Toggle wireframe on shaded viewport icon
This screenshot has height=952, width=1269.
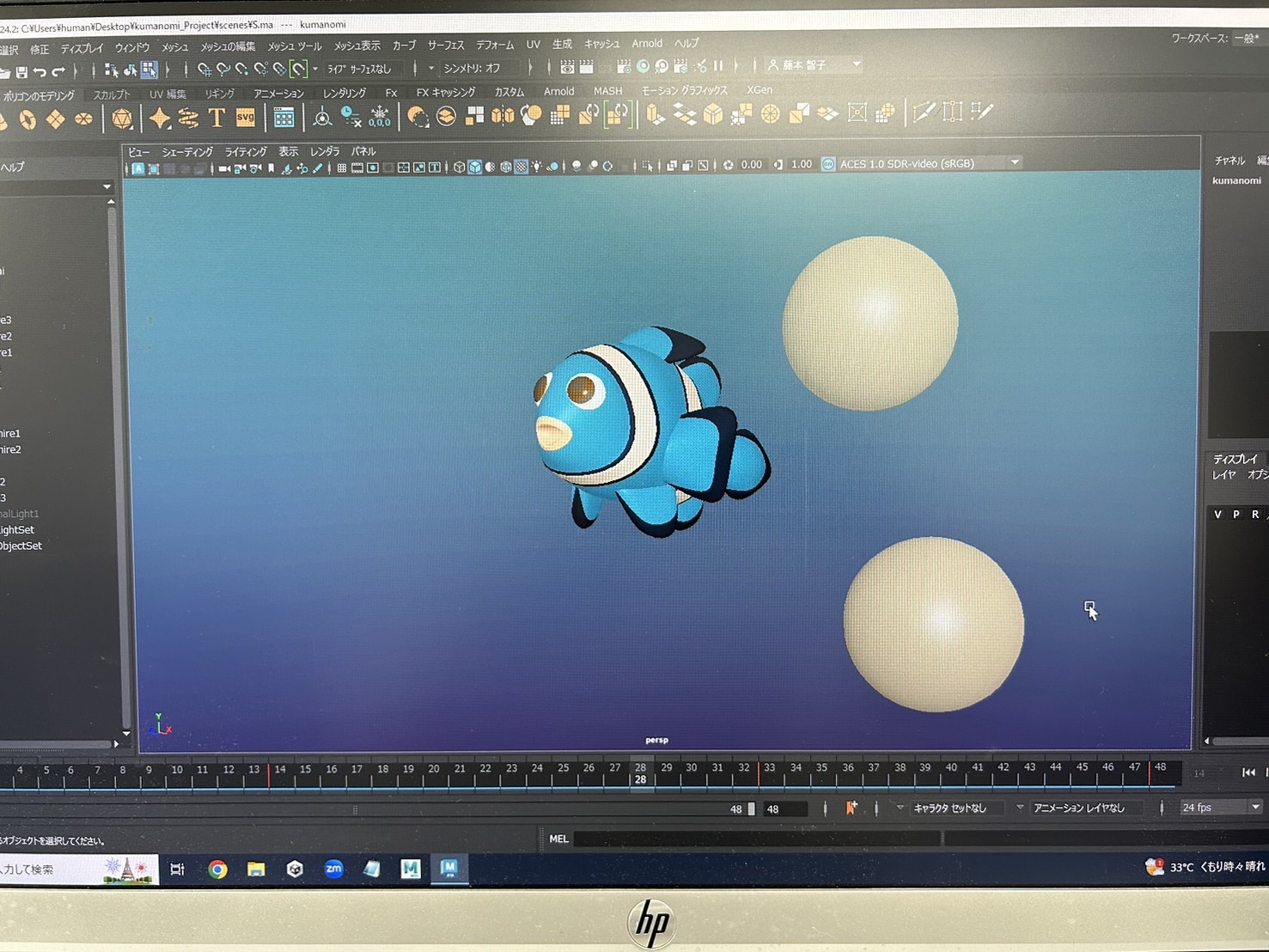tap(505, 167)
